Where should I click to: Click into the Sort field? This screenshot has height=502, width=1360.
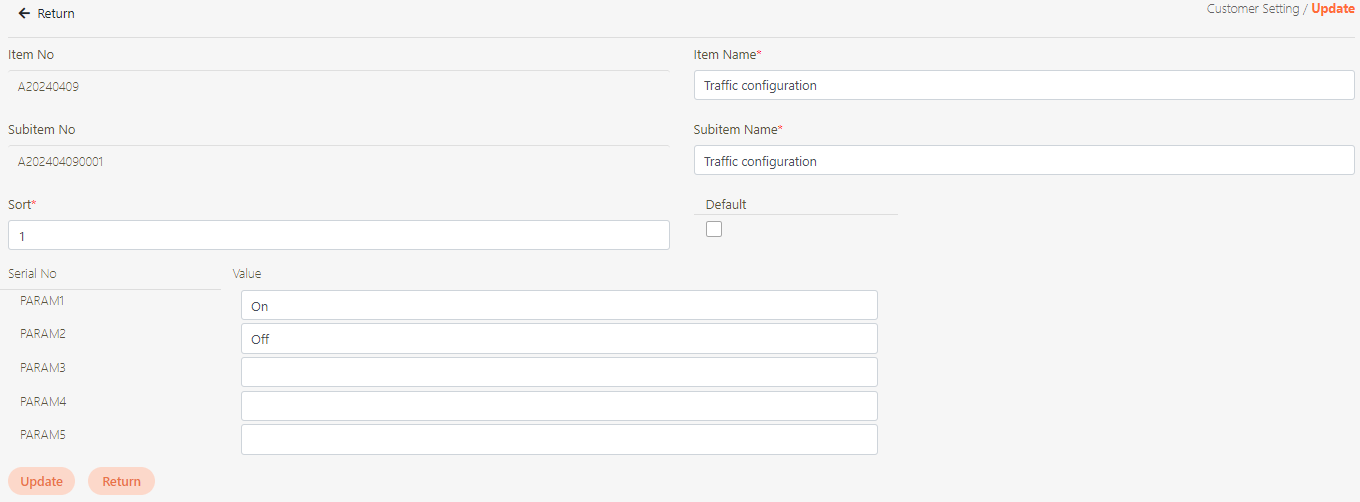click(x=338, y=236)
